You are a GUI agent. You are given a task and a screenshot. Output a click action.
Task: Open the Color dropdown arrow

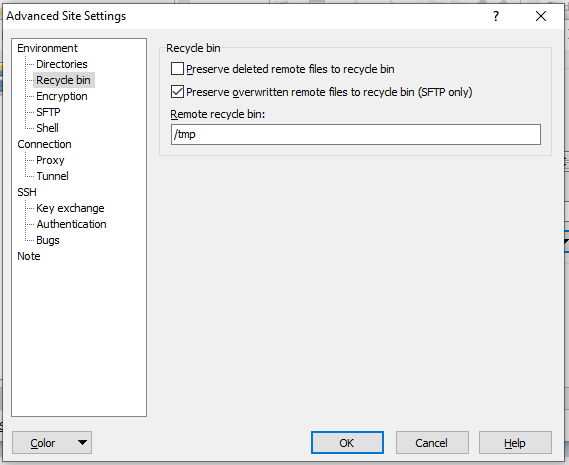coord(82,442)
